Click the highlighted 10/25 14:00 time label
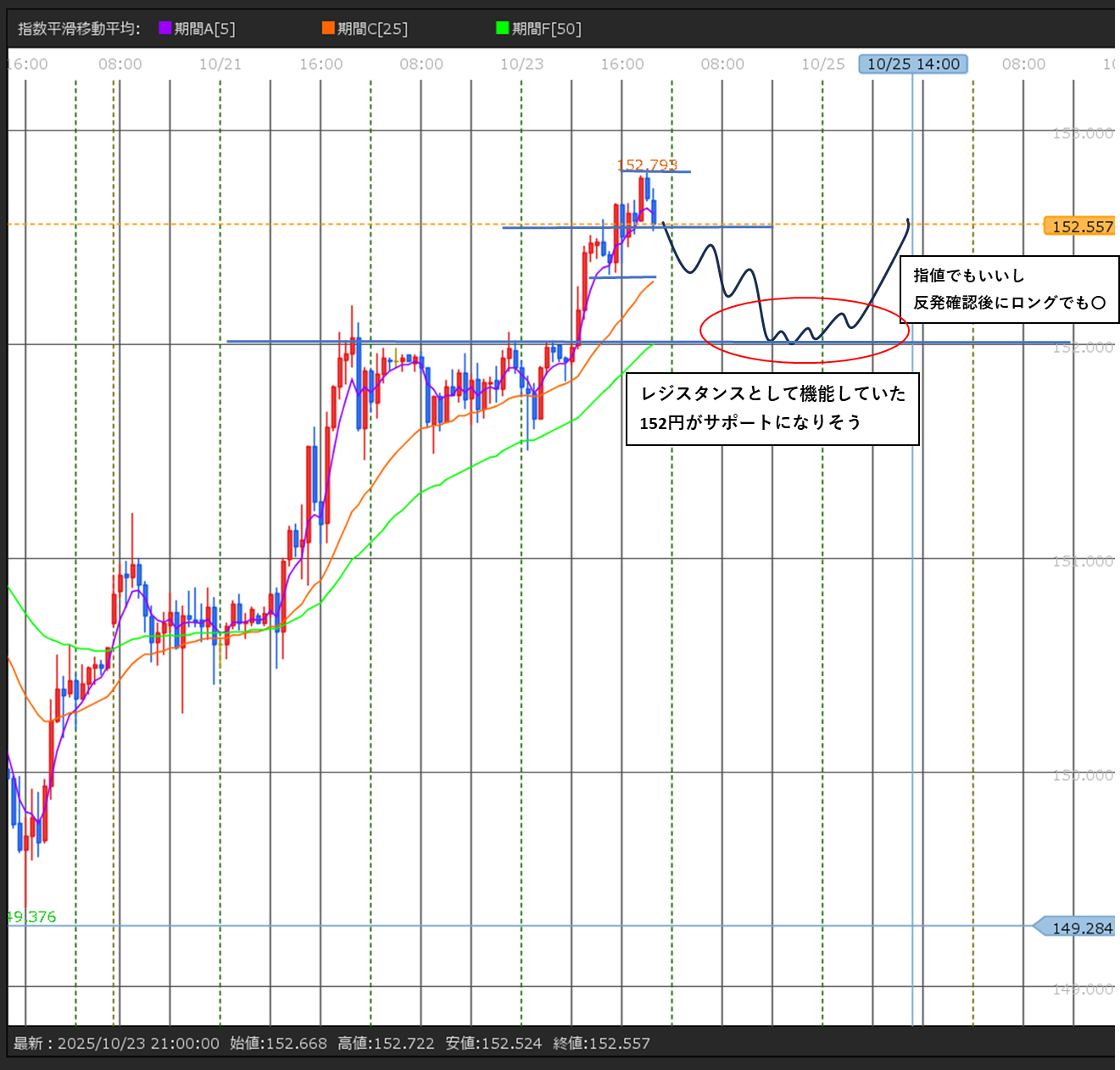The height and width of the screenshot is (1070, 1120). click(912, 64)
